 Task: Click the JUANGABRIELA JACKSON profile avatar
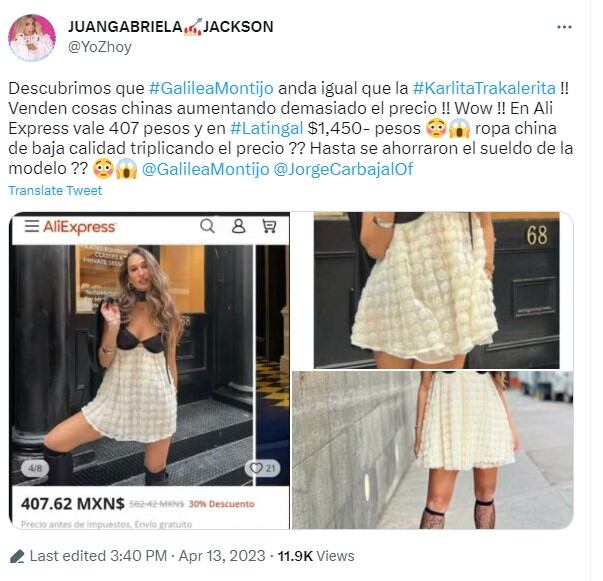(x=32, y=38)
